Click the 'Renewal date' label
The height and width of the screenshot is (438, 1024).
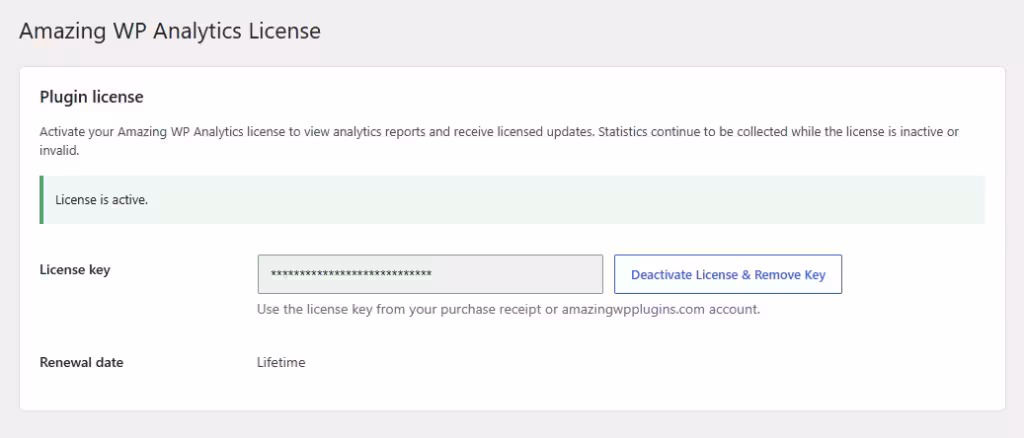[x=82, y=362]
